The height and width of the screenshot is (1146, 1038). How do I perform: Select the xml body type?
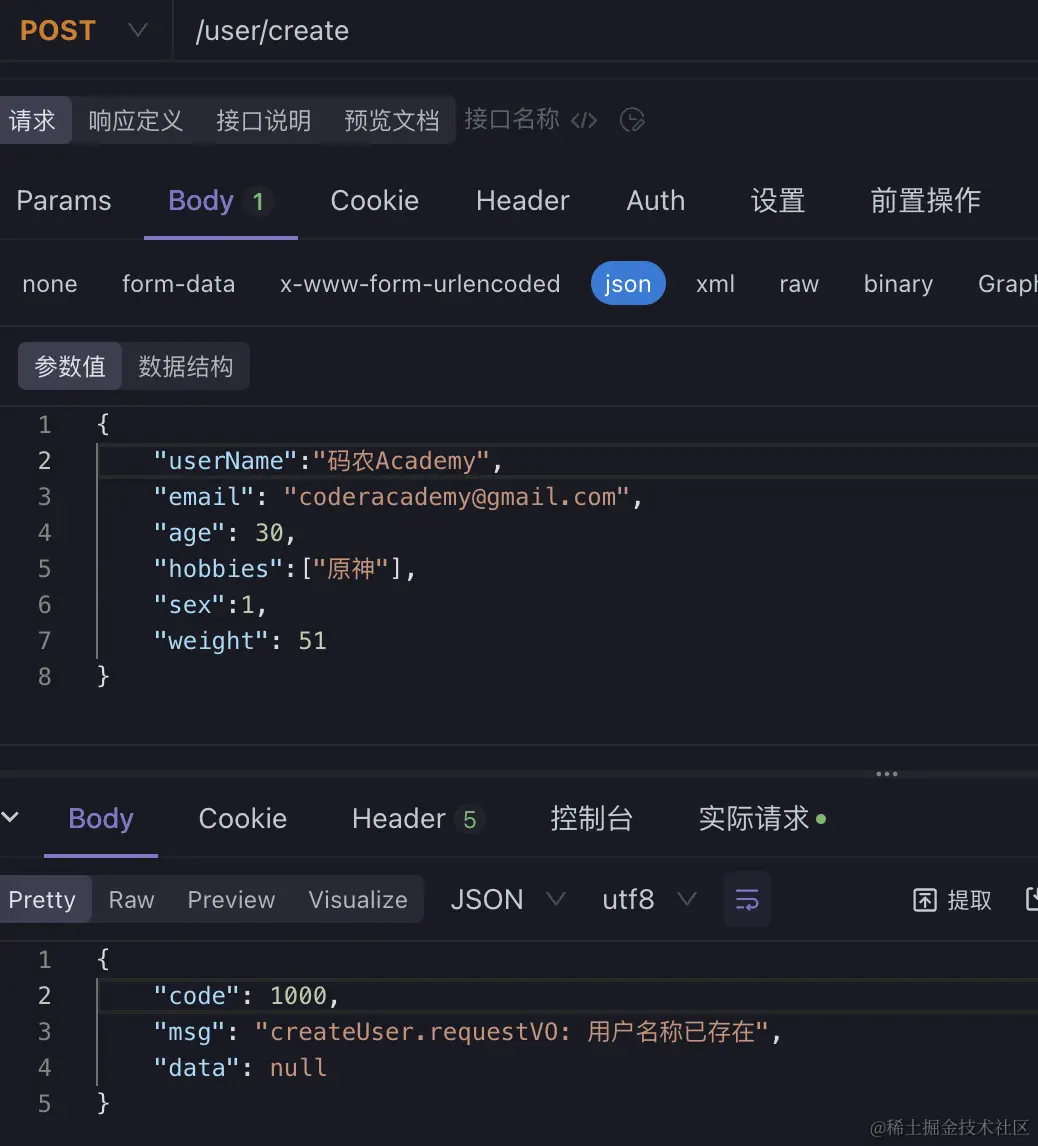(715, 284)
